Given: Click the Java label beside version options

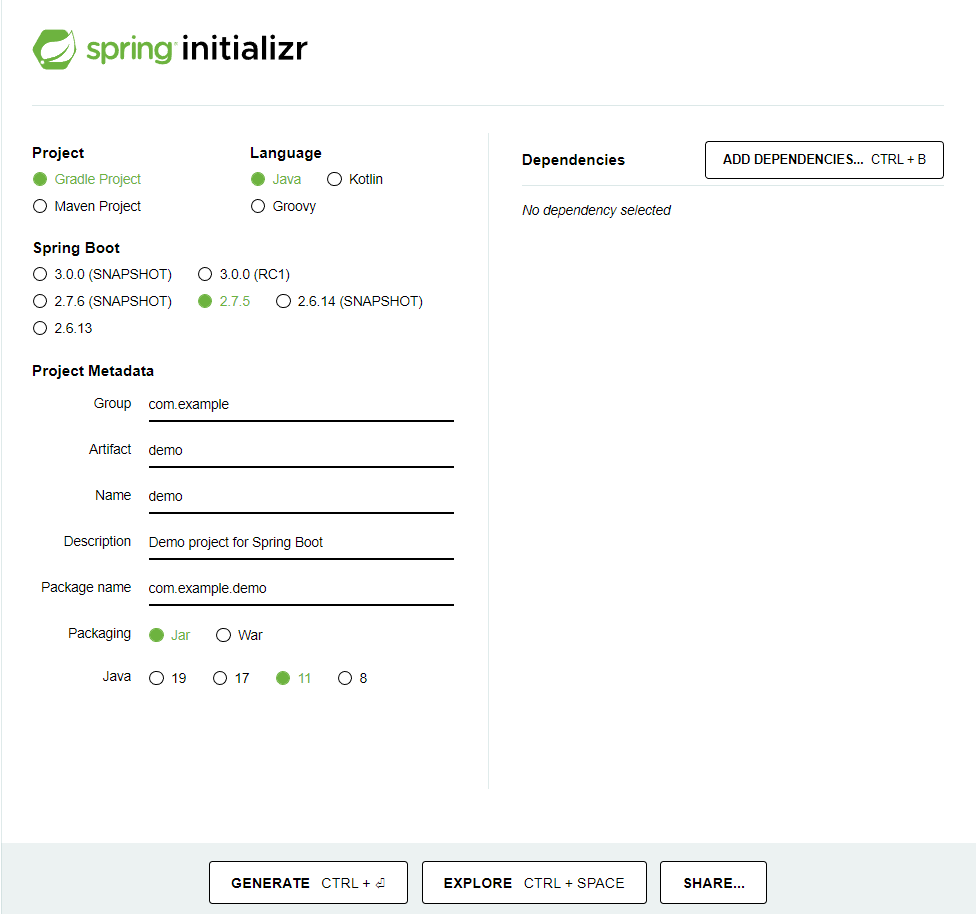Looking at the screenshot, I should point(116,676).
